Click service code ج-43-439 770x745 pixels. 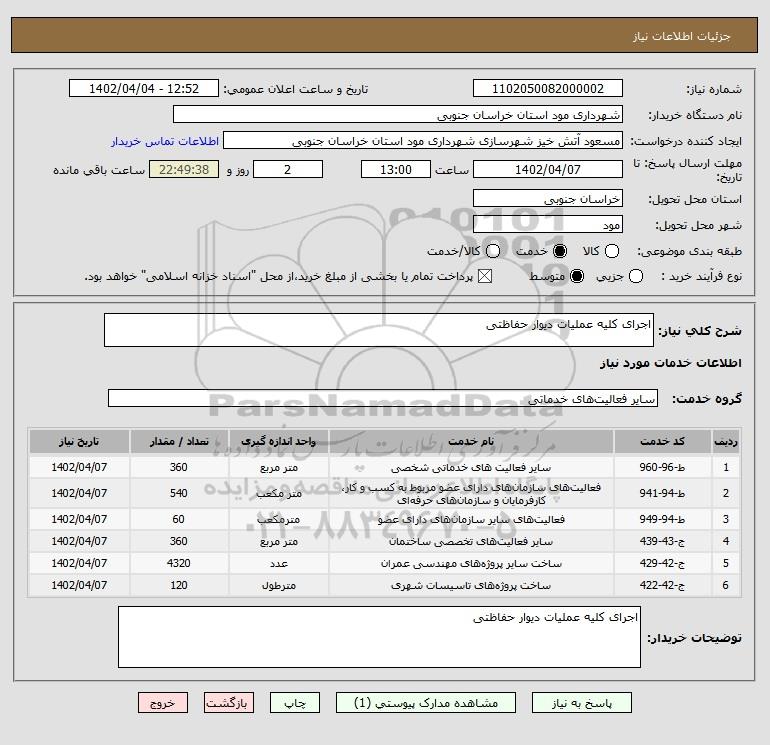(662, 541)
